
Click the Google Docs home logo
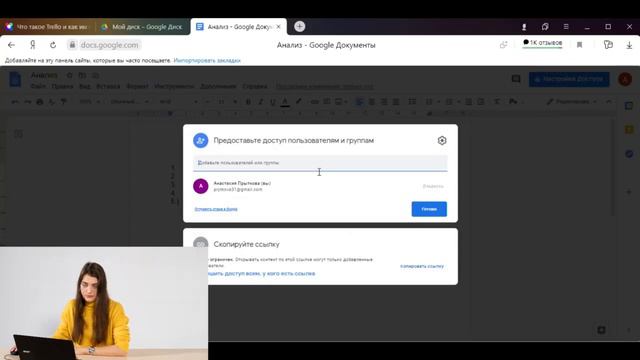click(x=15, y=79)
